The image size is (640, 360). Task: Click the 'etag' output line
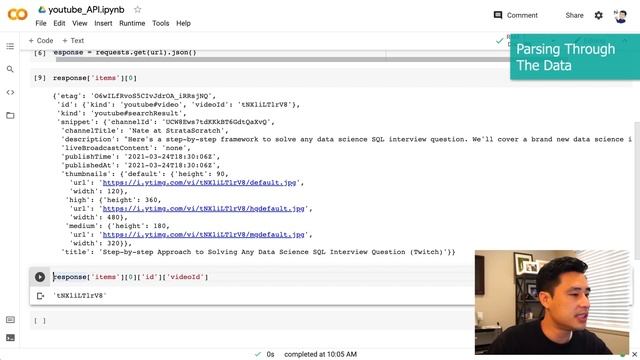pyautogui.click(x=134, y=96)
